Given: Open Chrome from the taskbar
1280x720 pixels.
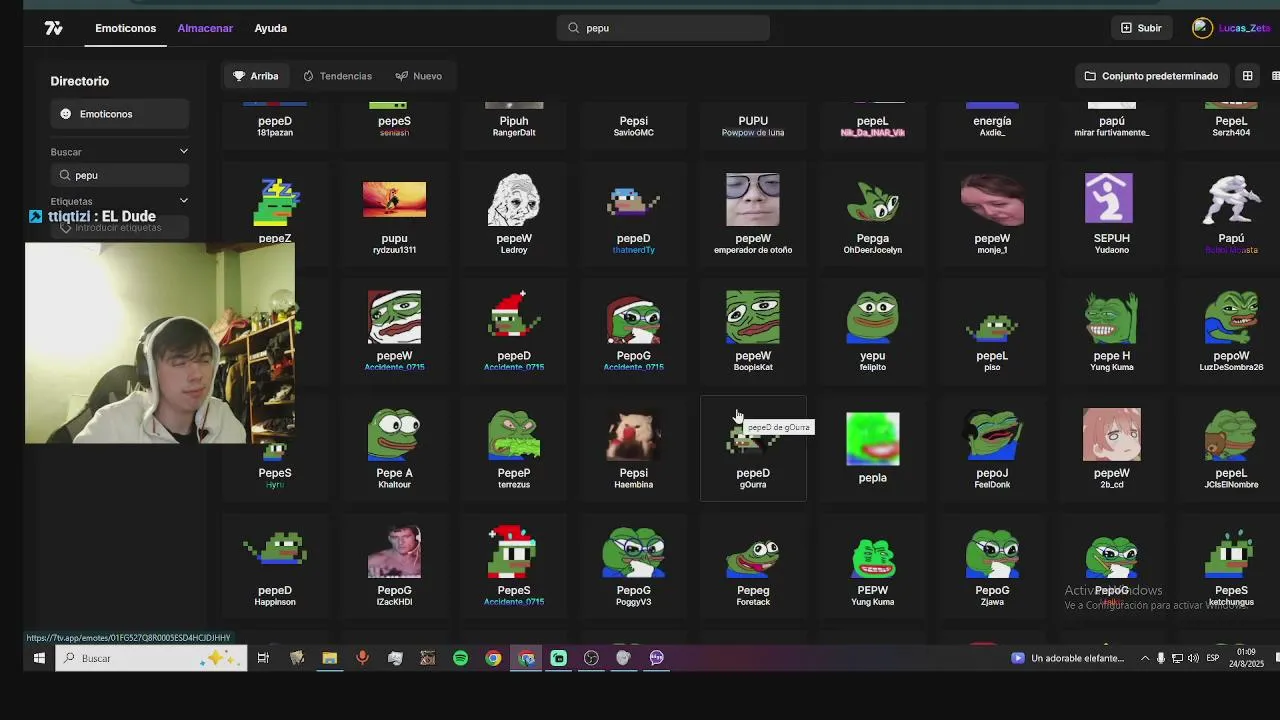Looking at the screenshot, I should 493,658.
